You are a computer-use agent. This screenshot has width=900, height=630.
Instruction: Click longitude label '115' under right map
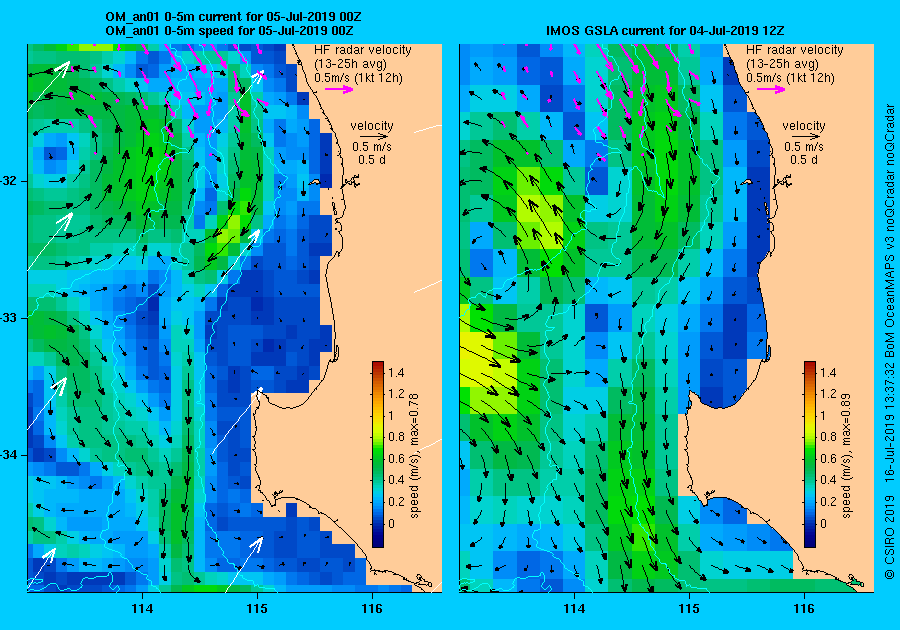coord(689,609)
